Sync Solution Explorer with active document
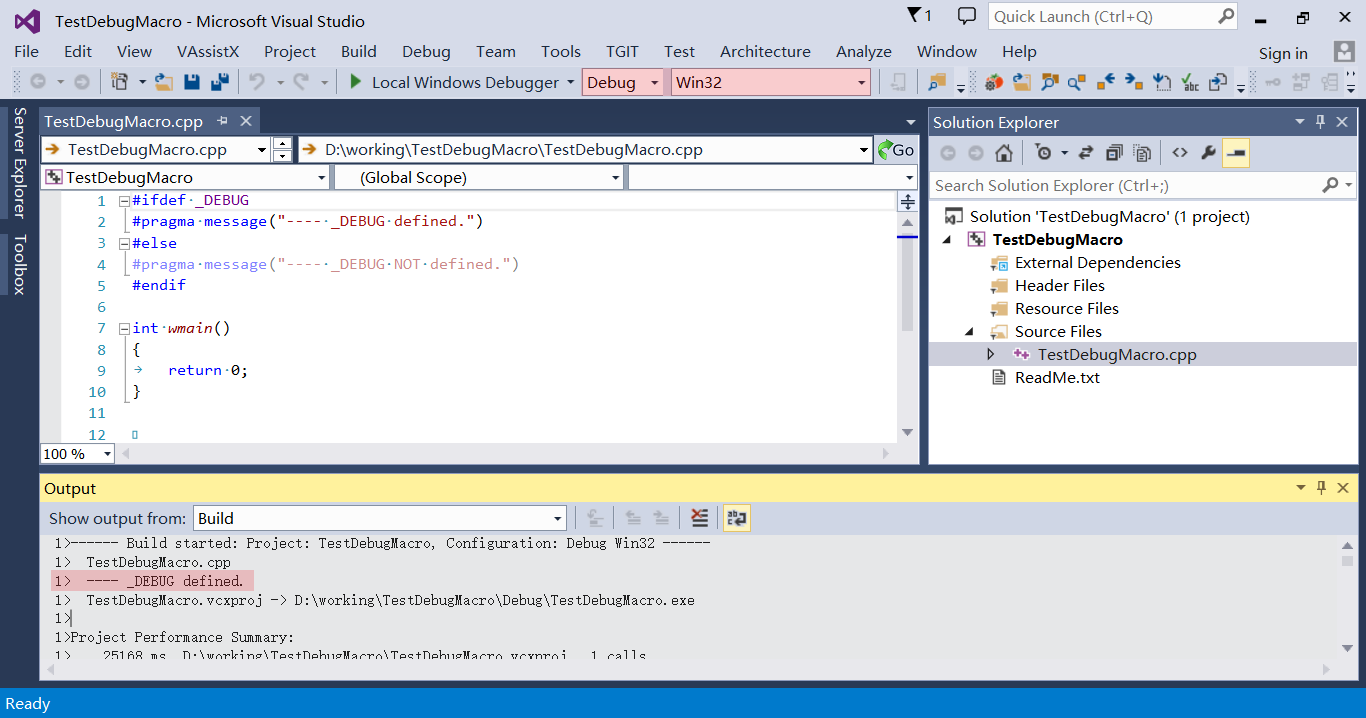 (x=1086, y=152)
